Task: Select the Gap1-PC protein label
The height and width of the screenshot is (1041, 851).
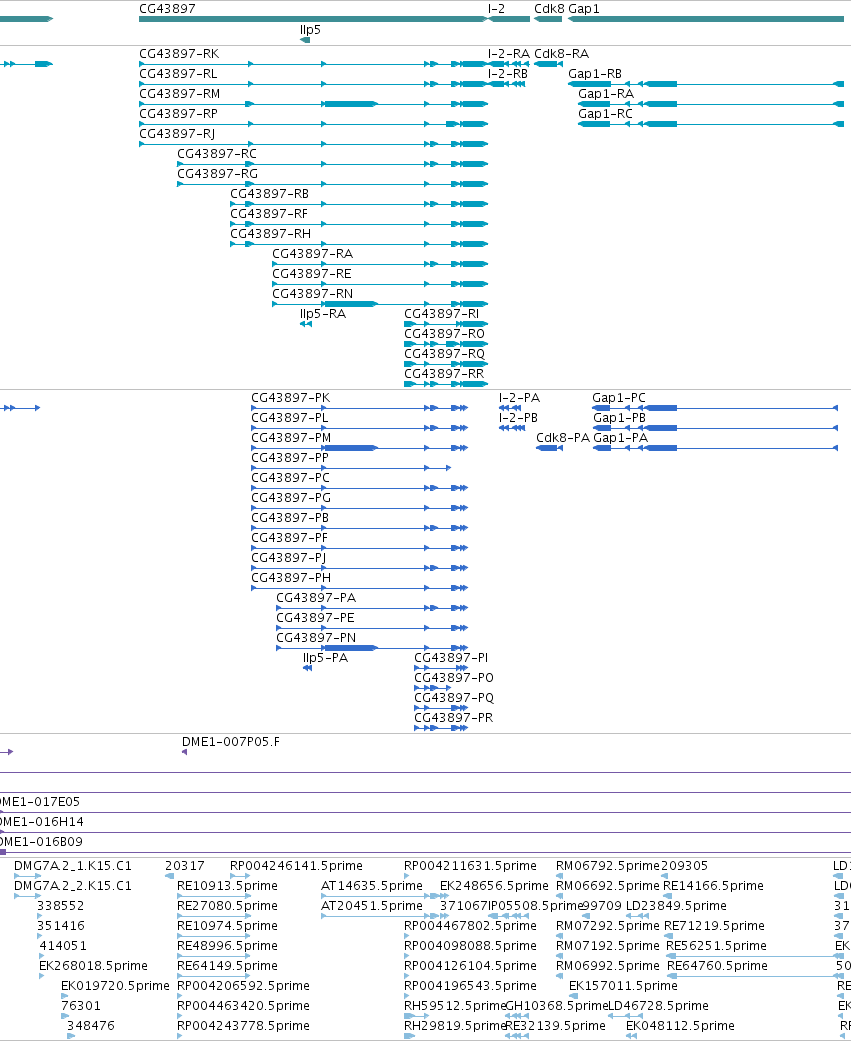Action: point(619,398)
